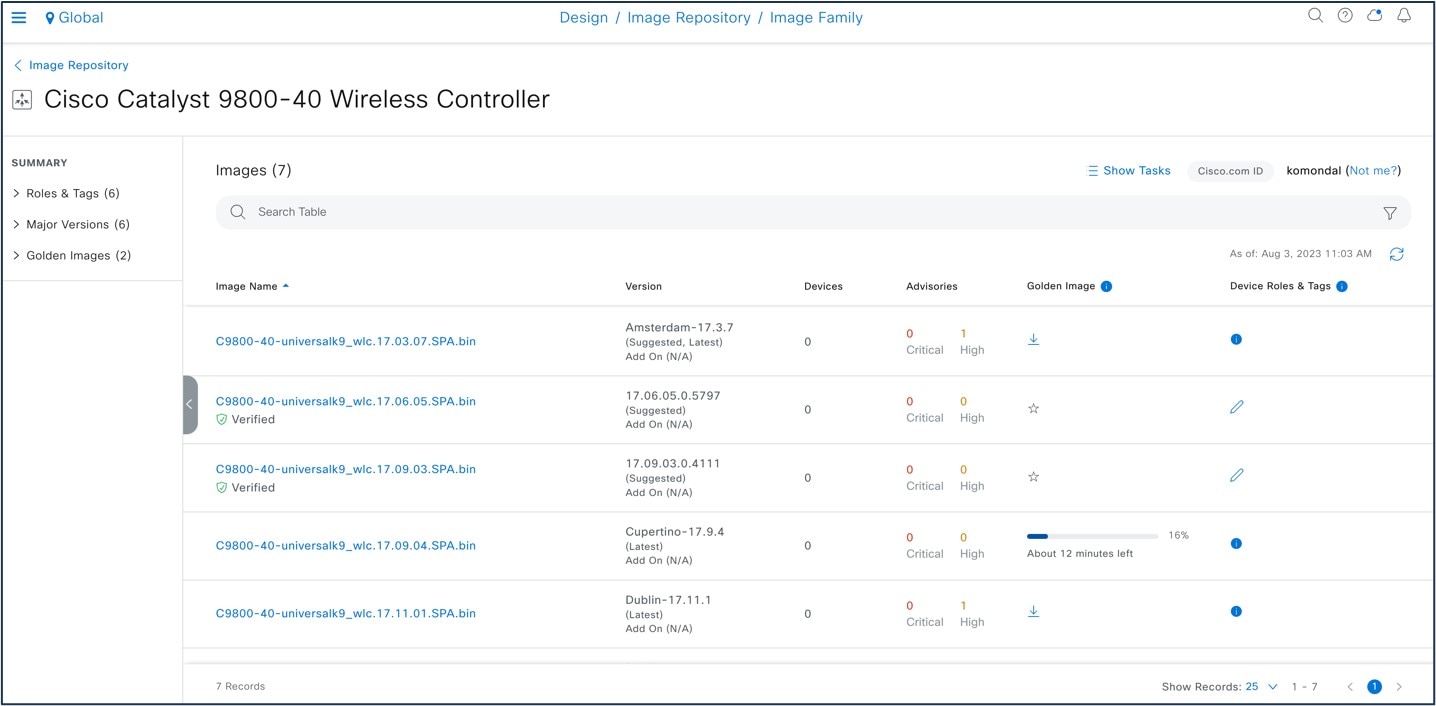Mark 17.09.03 image as golden star
1436x706 pixels.
click(x=1034, y=477)
